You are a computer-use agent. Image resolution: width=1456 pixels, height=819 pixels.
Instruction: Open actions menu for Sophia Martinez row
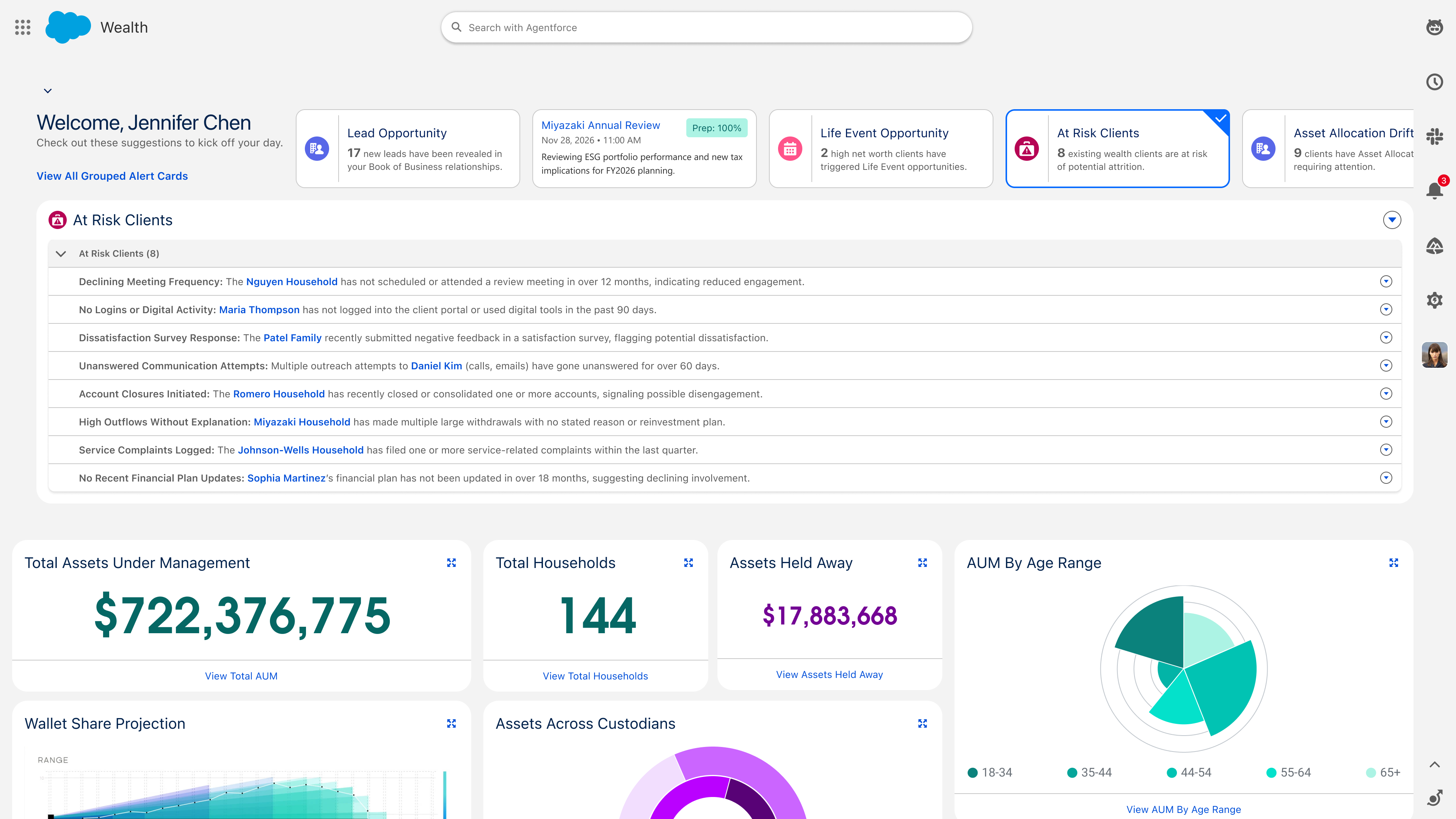pyautogui.click(x=1386, y=478)
